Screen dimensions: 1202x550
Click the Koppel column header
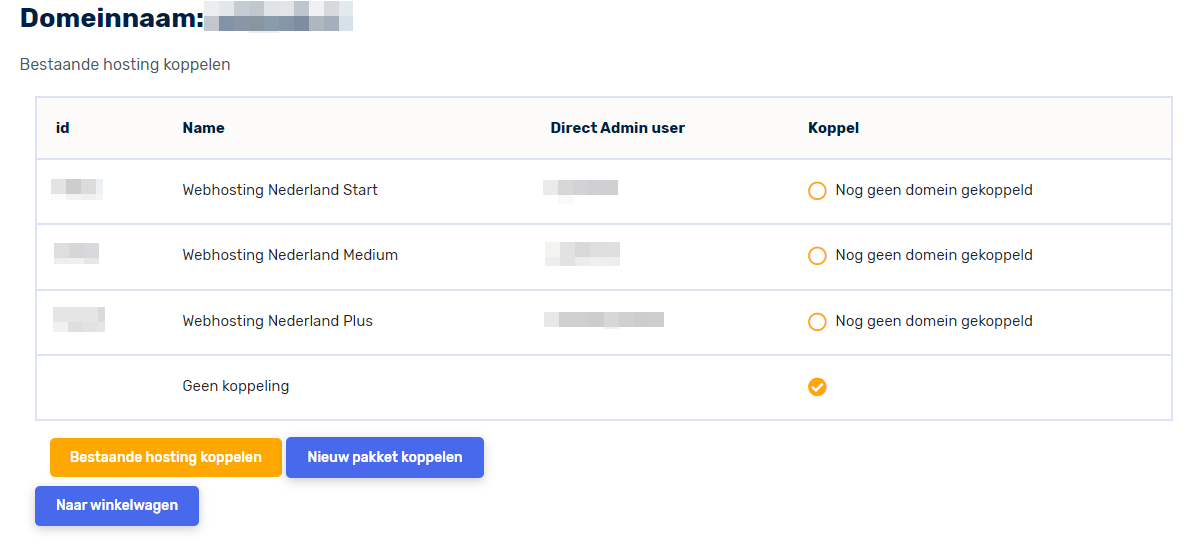833,128
